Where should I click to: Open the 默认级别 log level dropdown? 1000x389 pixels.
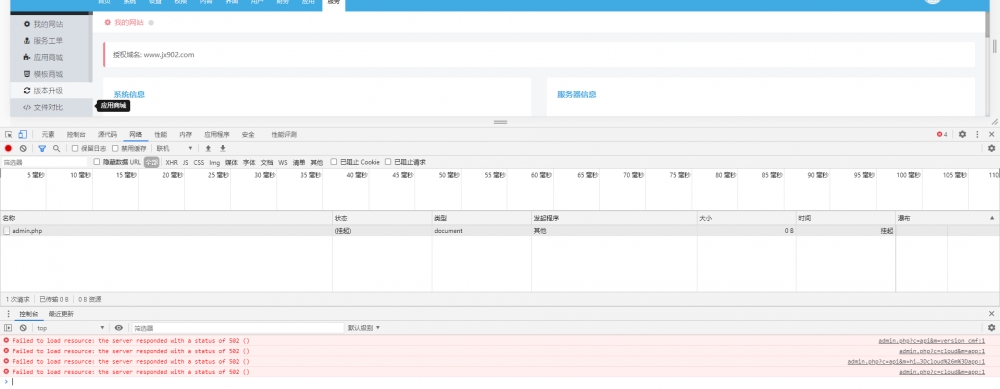click(364, 328)
